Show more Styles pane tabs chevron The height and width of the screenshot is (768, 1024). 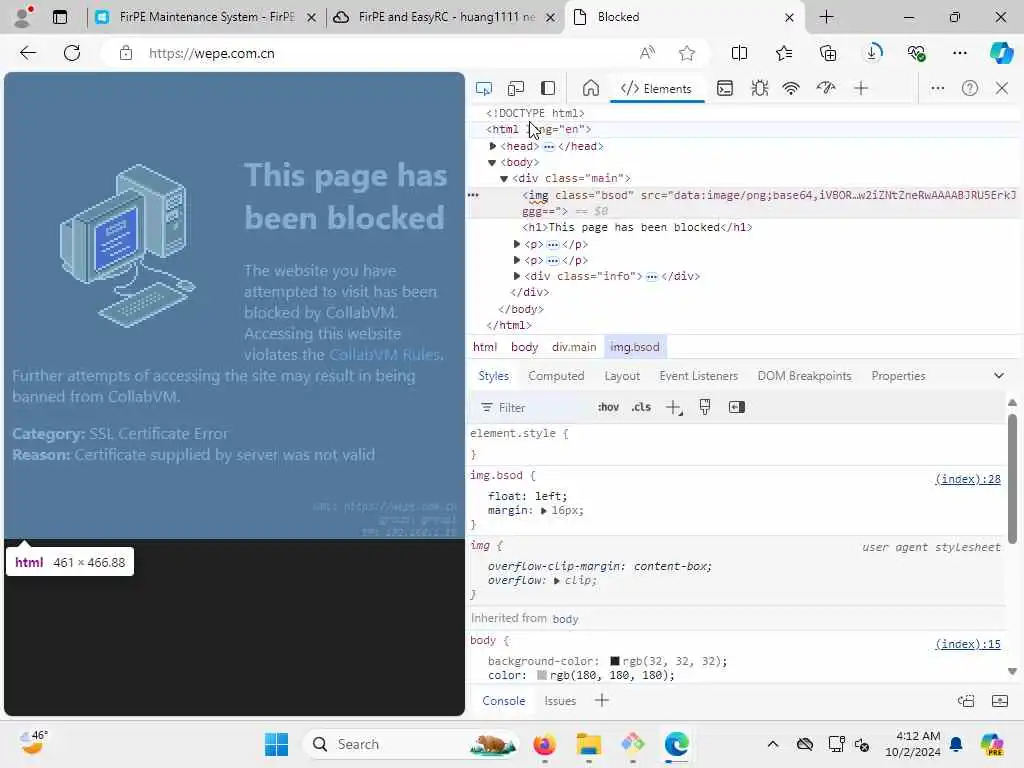click(999, 376)
